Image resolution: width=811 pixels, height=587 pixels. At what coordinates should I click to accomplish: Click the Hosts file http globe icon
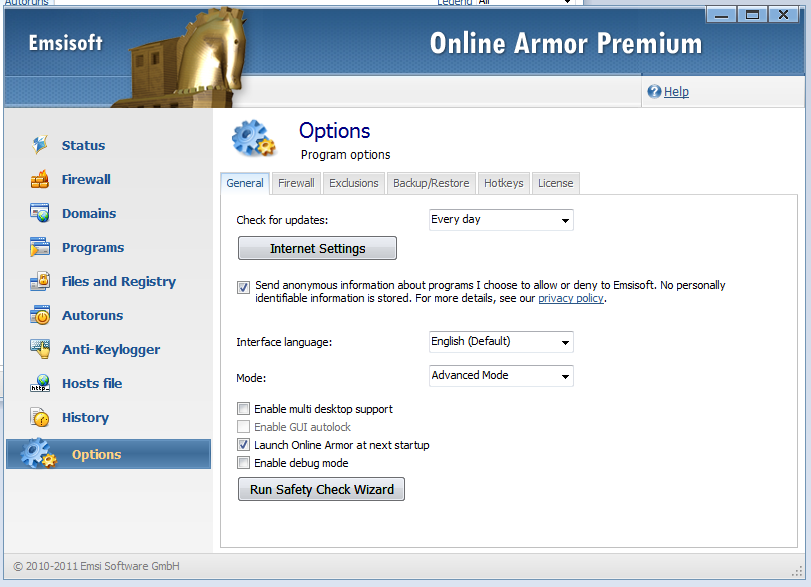tap(40, 383)
